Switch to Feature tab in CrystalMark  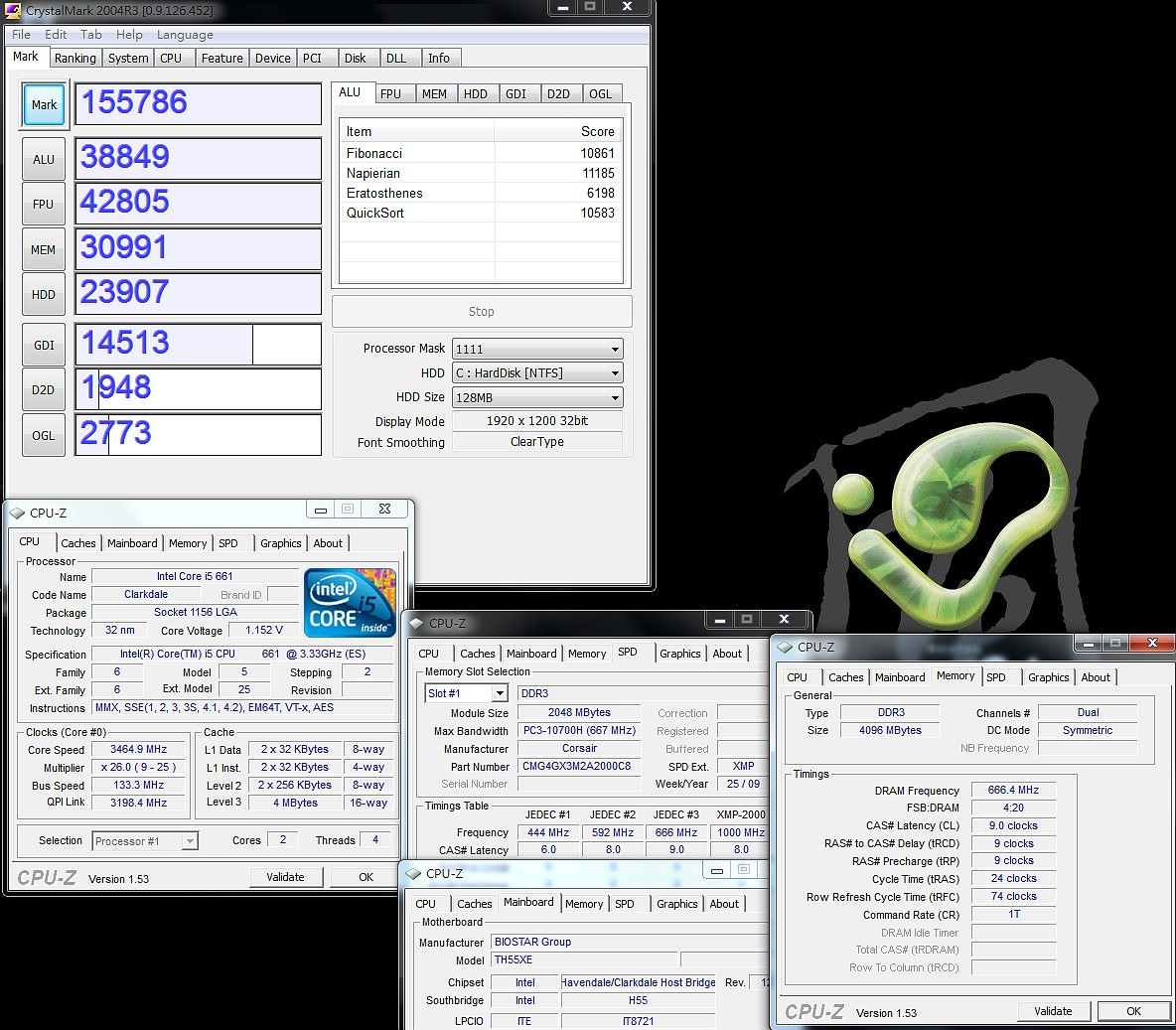222,58
